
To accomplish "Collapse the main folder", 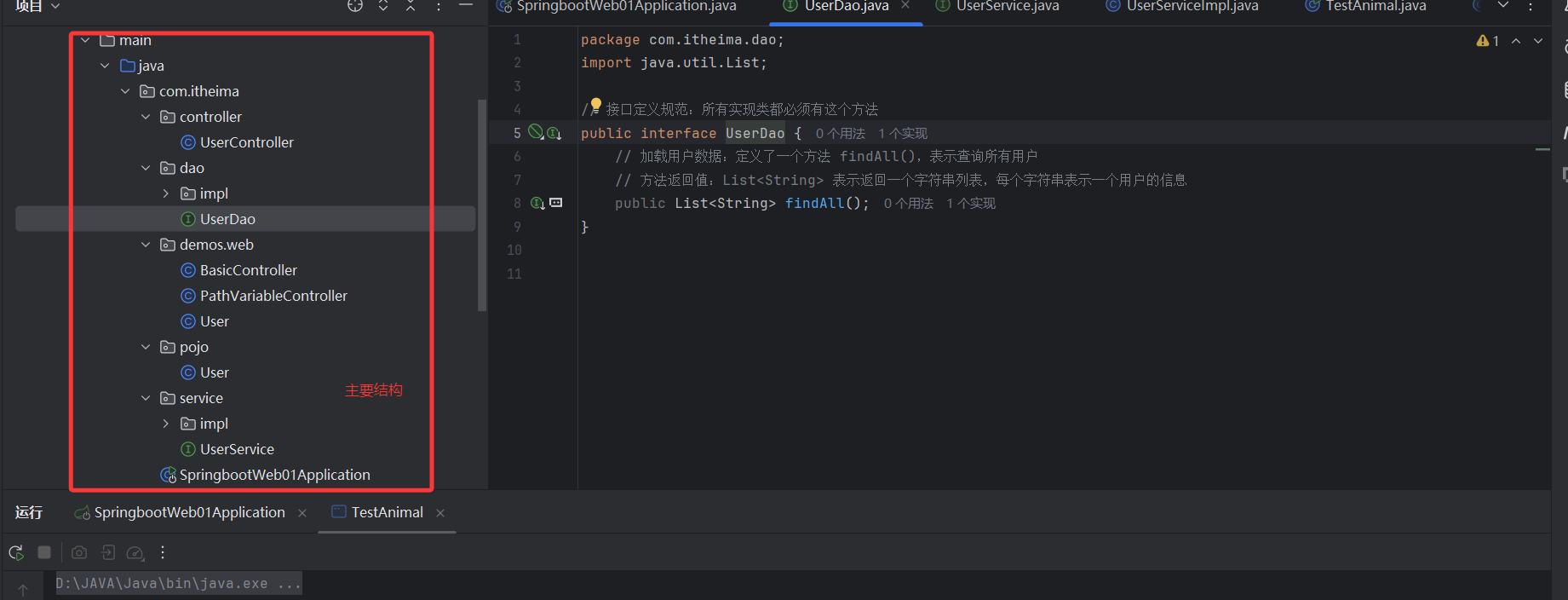I will (x=85, y=40).
